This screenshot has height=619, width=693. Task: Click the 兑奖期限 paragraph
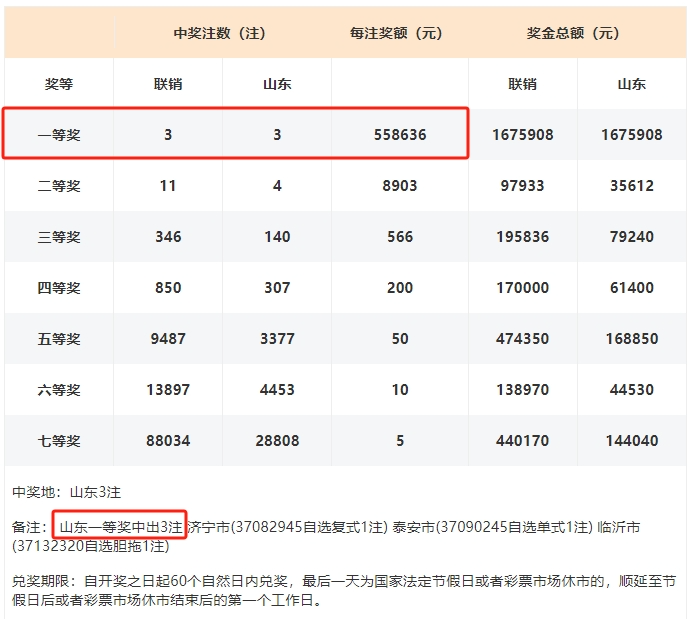point(344,591)
